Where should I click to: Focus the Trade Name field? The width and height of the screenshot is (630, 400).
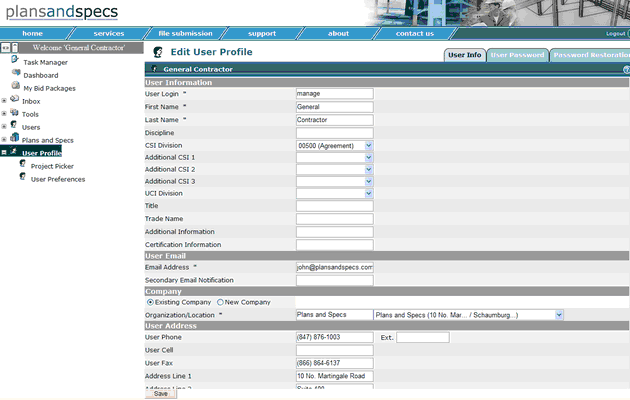click(x=335, y=218)
